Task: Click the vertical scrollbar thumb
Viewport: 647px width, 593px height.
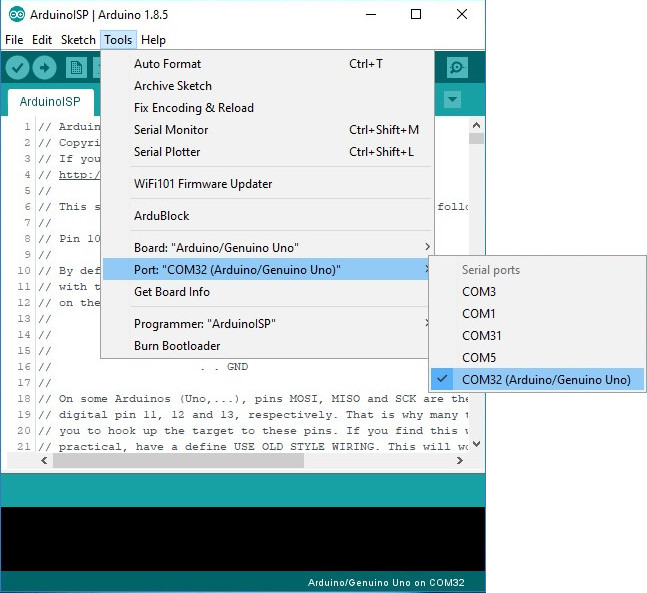Action: coord(476,138)
